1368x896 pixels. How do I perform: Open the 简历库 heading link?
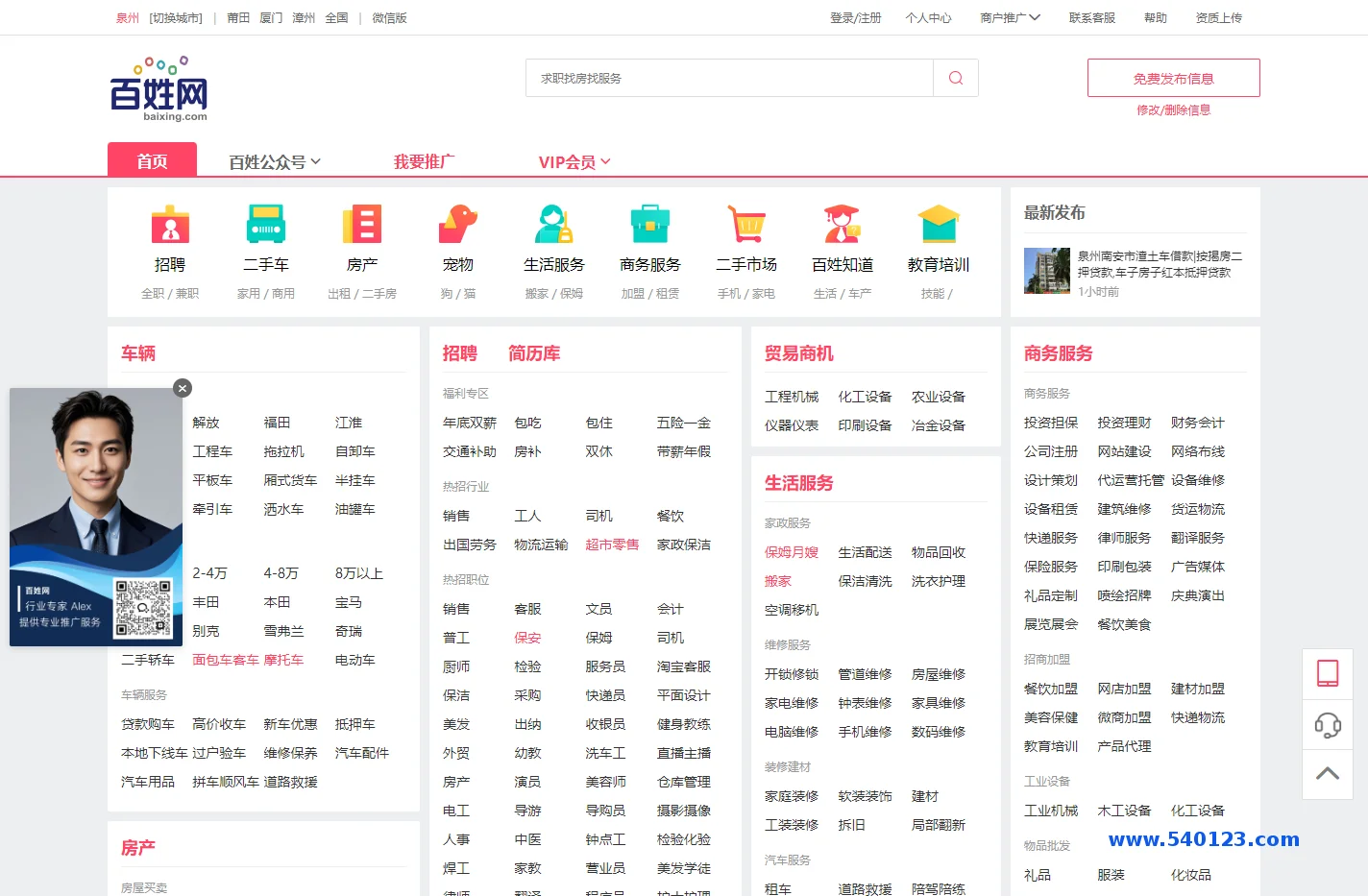(x=534, y=353)
